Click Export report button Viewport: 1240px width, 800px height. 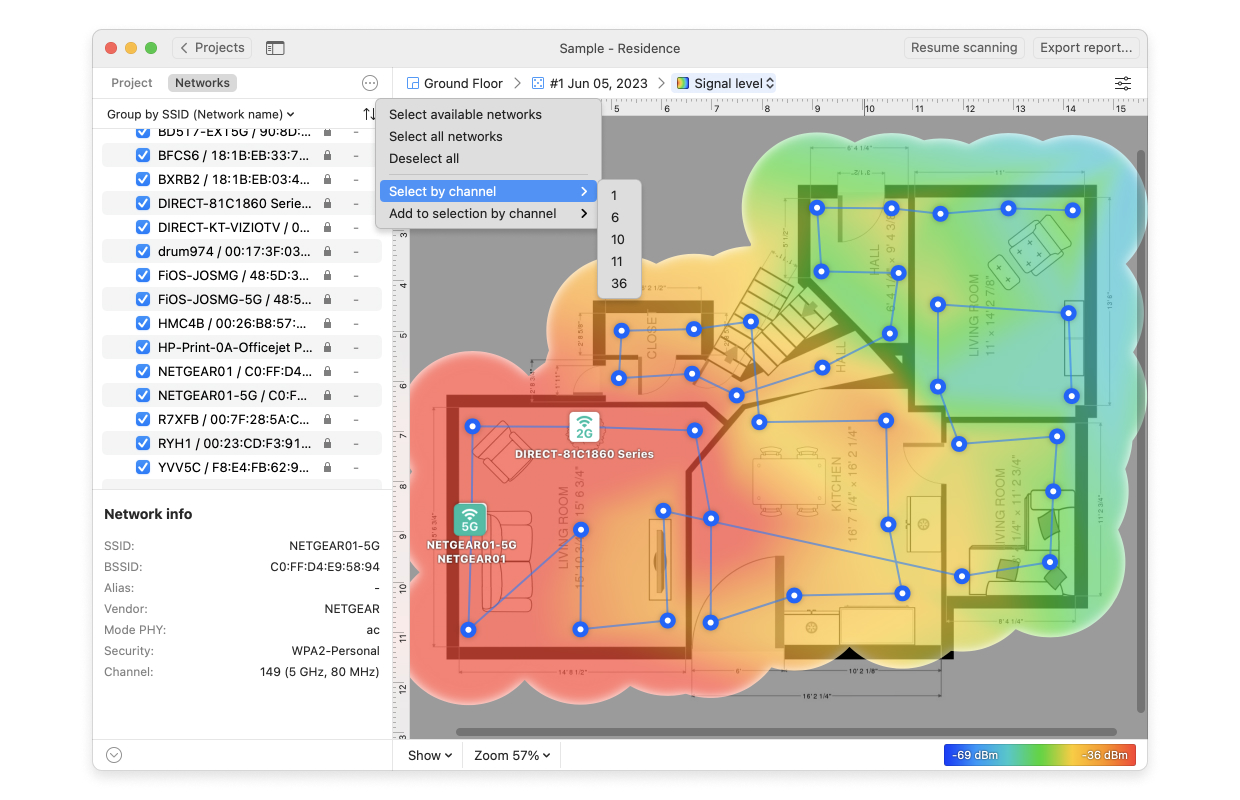1086,48
